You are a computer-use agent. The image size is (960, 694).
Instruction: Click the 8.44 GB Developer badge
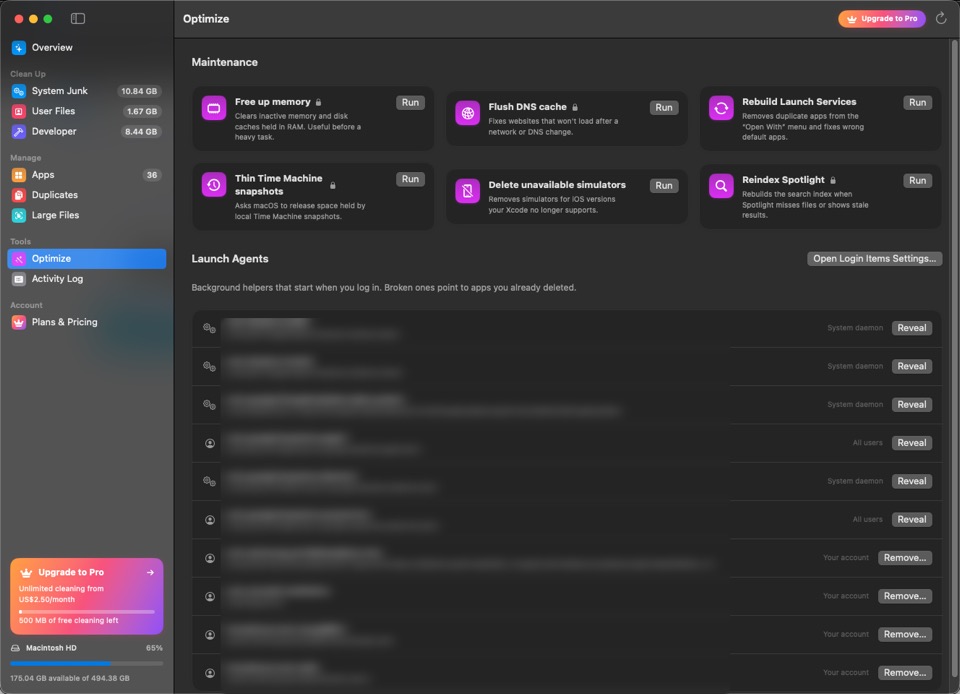click(x=141, y=132)
